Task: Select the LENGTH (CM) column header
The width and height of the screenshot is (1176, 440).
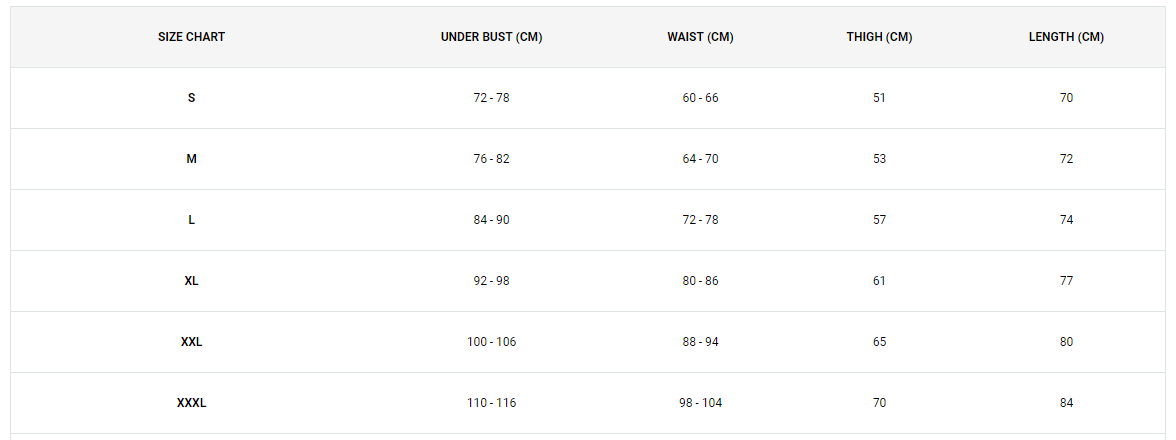Action: coord(1066,37)
